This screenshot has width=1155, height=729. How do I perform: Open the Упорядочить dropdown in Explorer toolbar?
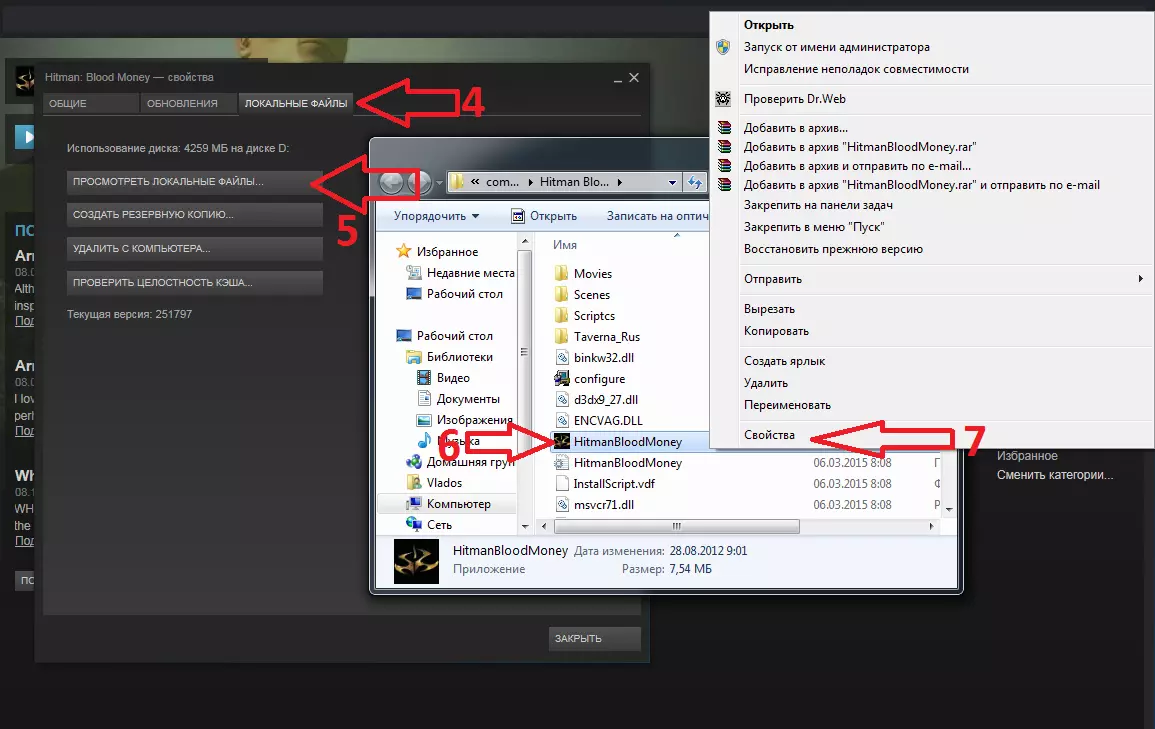coord(436,216)
